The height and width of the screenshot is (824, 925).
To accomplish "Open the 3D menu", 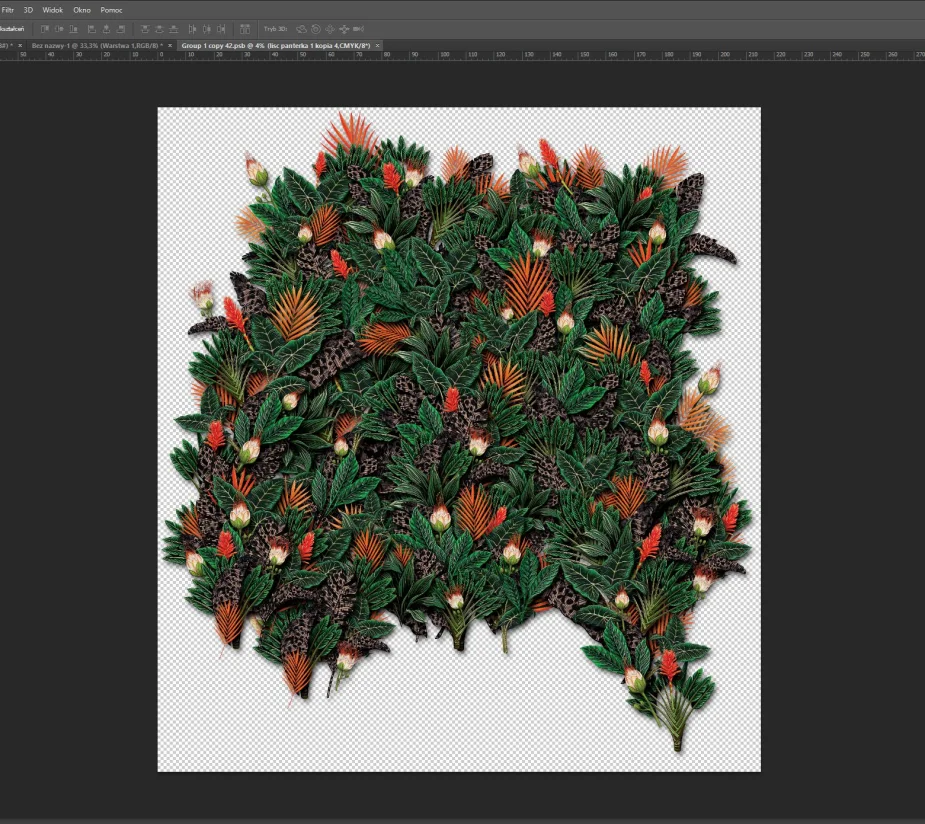I will [x=28, y=10].
